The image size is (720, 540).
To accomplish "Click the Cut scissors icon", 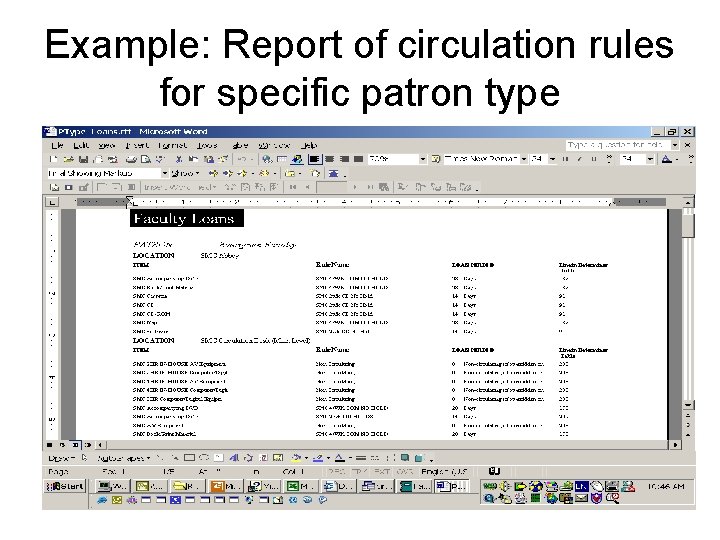I will pyautogui.click(x=179, y=159).
